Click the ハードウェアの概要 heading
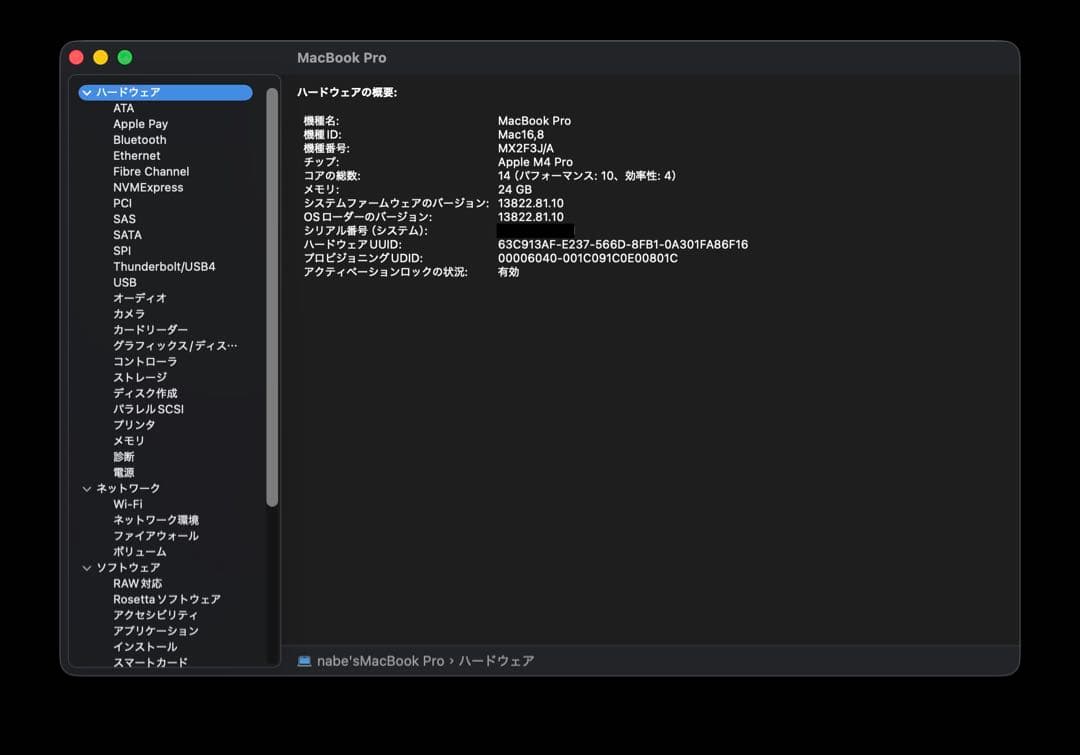 tap(347, 92)
